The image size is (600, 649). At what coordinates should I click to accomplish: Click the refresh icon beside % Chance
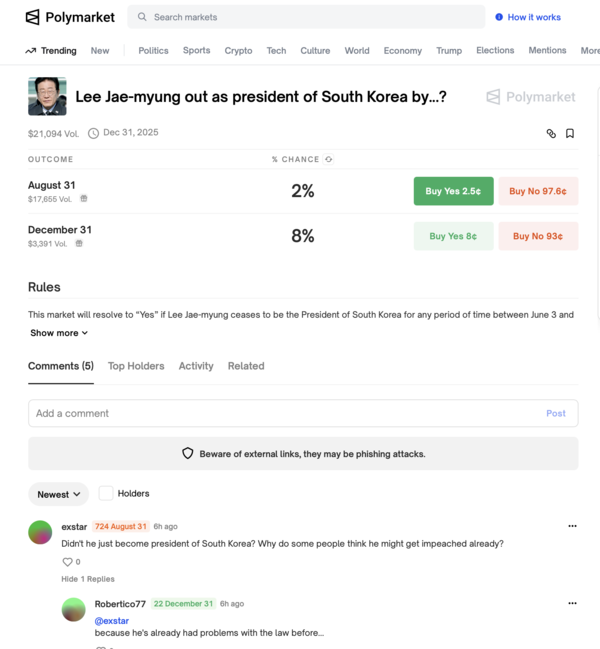click(x=329, y=159)
